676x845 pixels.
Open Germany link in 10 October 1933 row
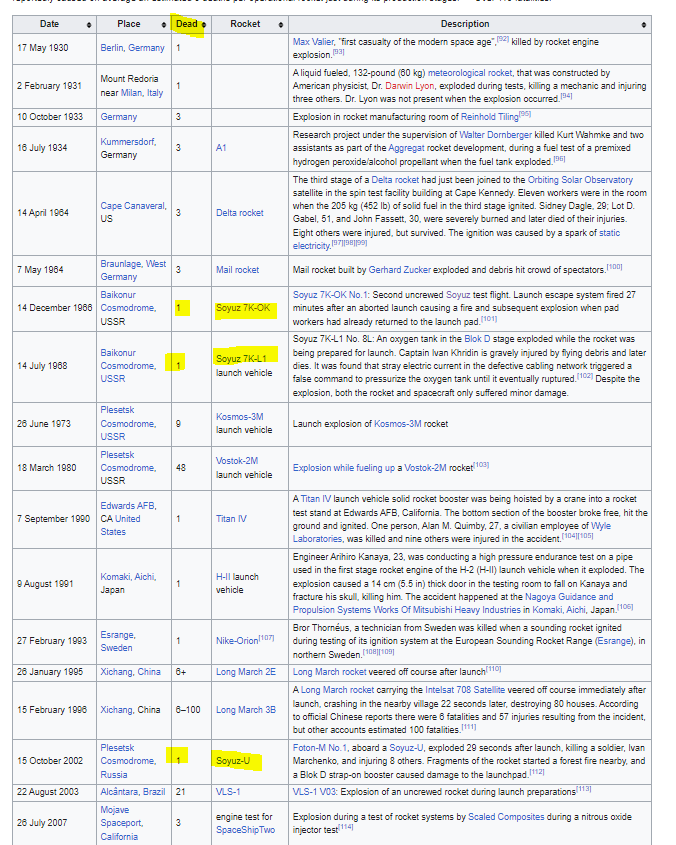tap(119, 117)
